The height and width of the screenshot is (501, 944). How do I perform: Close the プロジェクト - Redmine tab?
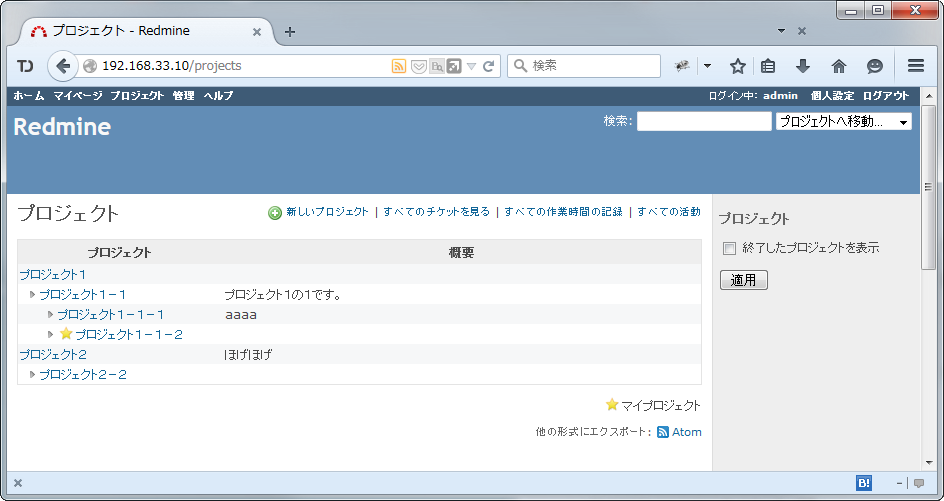click(x=256, y=32)
